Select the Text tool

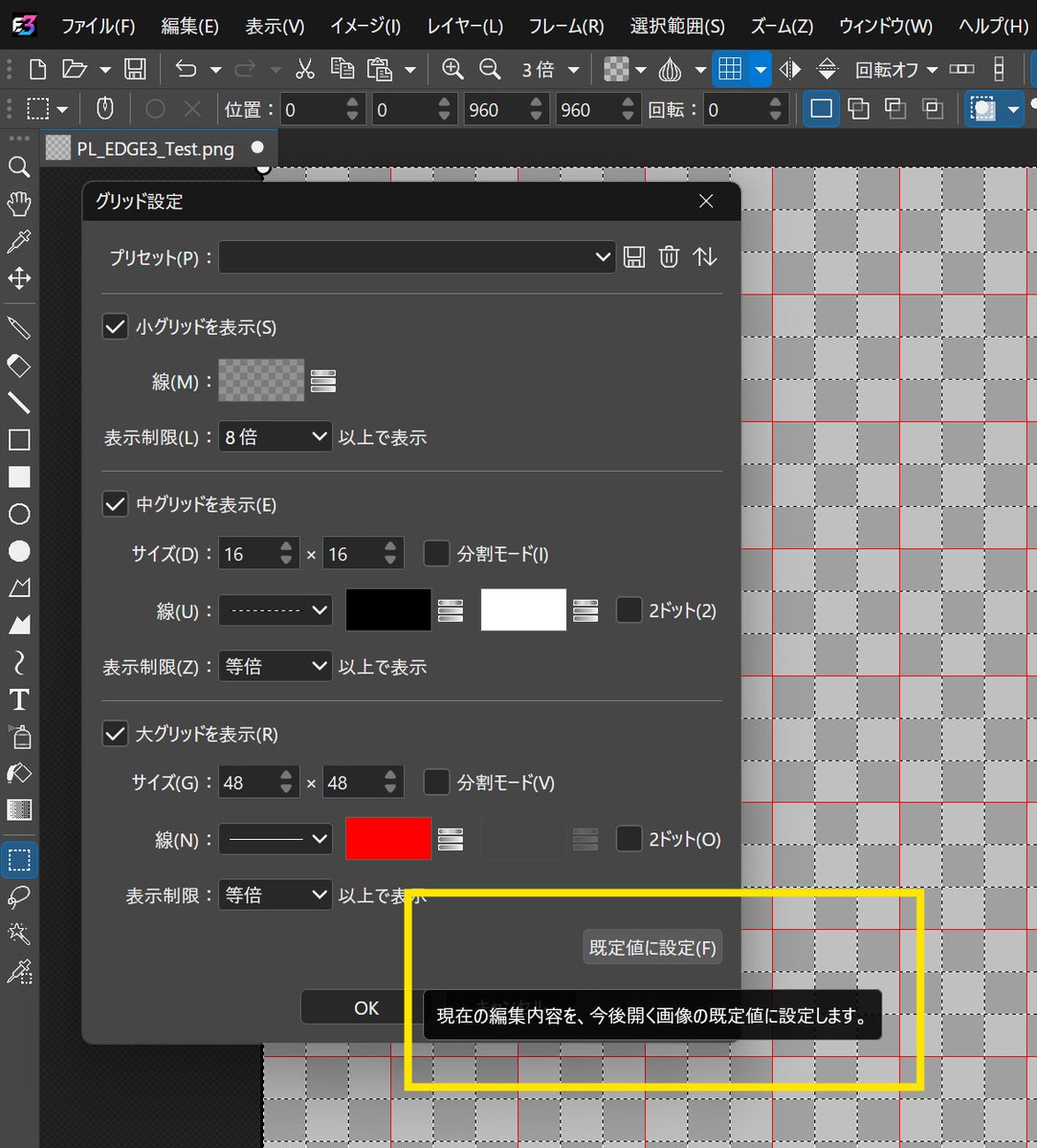click(19, 699)
